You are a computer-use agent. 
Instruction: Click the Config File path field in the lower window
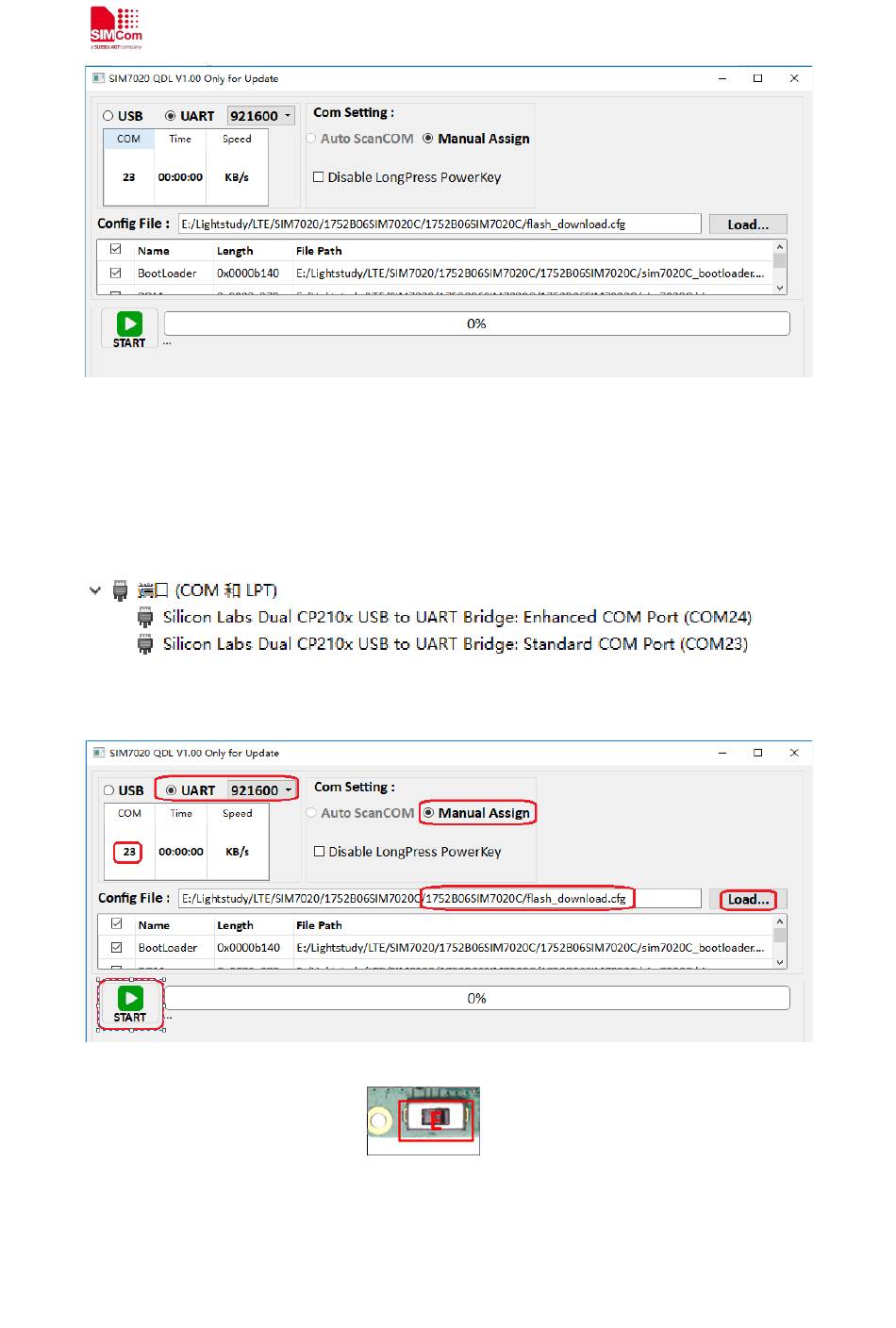[x=440, y=899]
